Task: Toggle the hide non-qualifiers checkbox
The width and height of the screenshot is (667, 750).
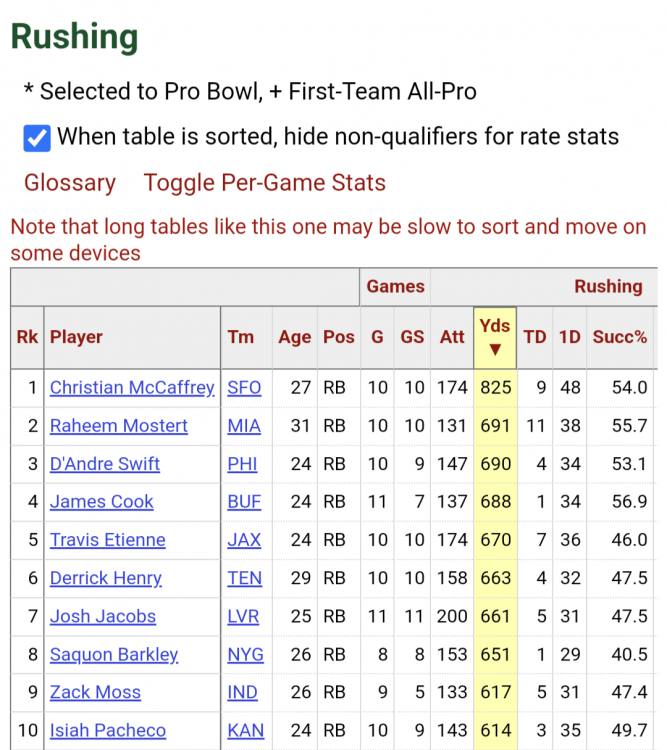Action: click(37, 137)
